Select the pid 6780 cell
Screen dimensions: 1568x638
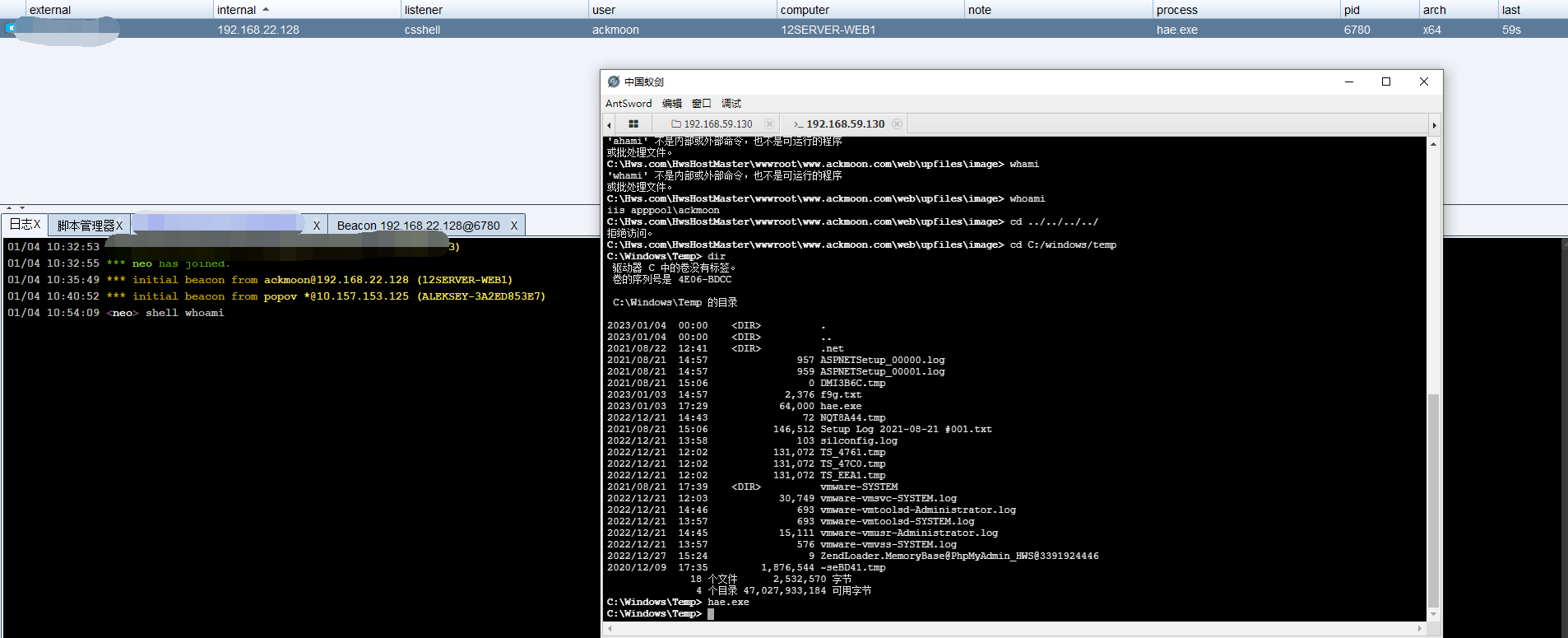coord(1357,30)
